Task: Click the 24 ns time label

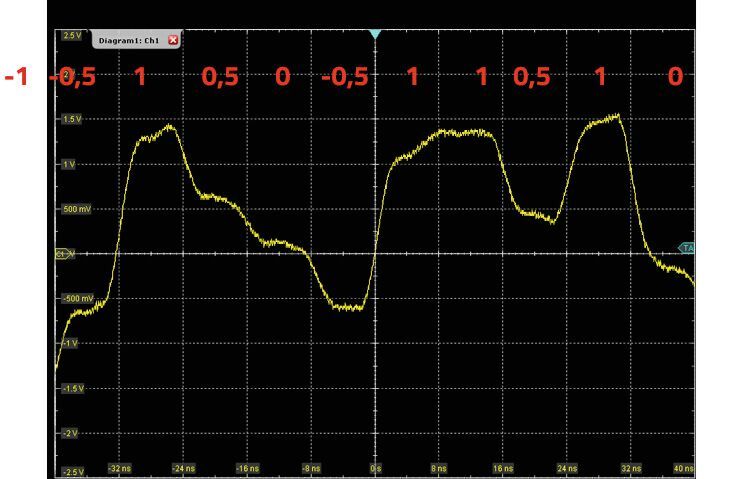Action: pos(567,468)
